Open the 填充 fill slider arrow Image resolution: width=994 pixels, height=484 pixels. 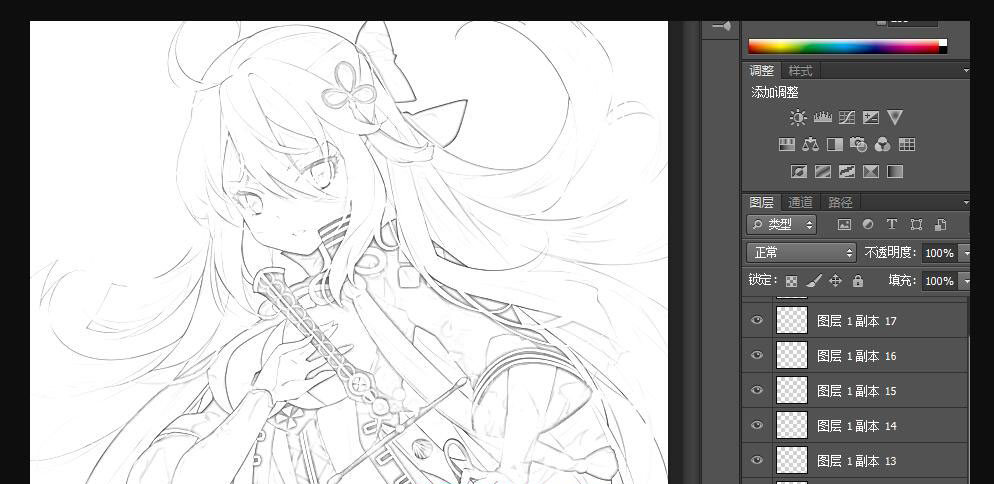tap(965, 281)
